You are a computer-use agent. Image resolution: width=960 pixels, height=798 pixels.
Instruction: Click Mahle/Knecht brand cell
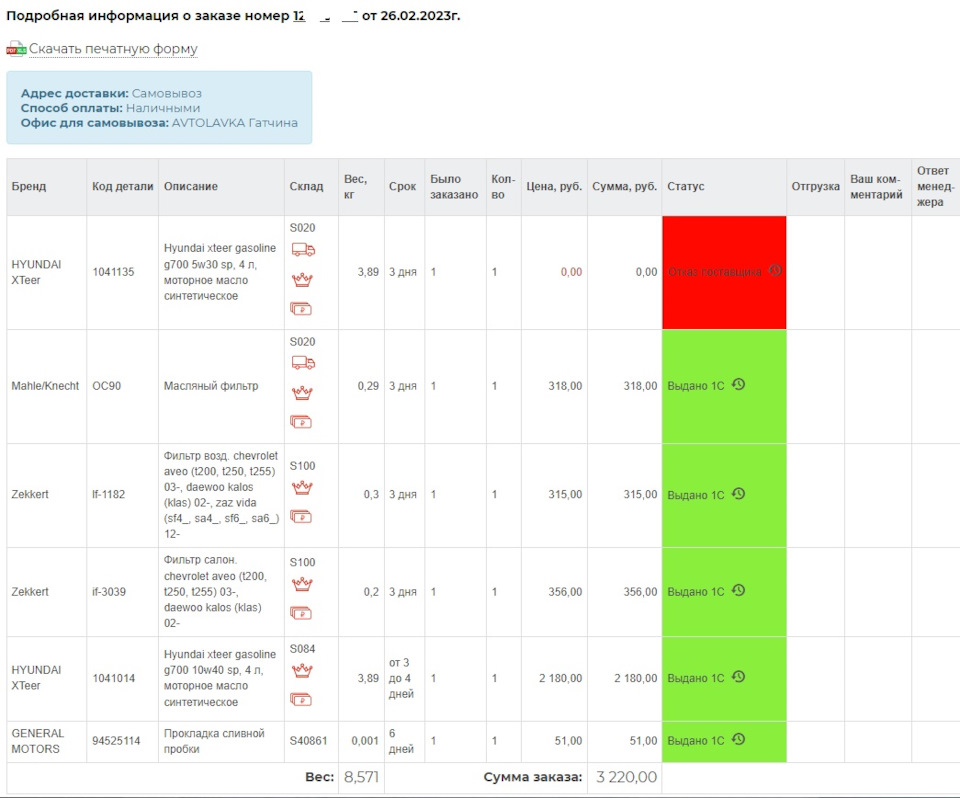pyautogui.click(x=45, y=386)
